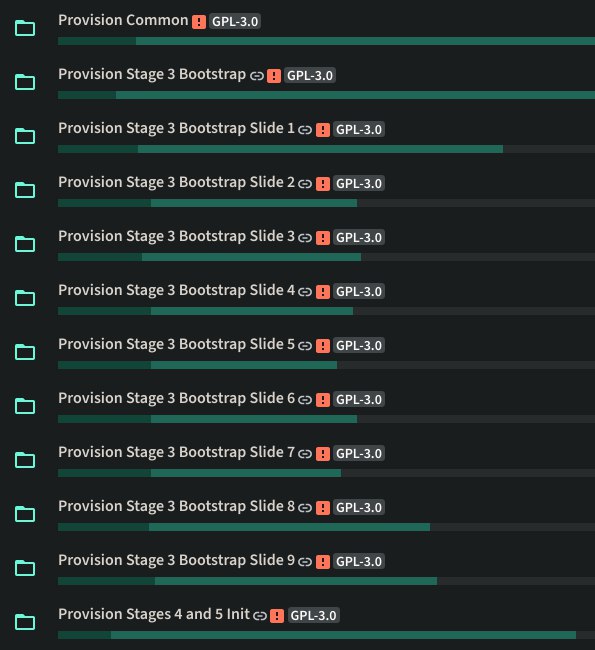Click link icon next to Provision Stage 3 Bootstrap

pos(257,76)
